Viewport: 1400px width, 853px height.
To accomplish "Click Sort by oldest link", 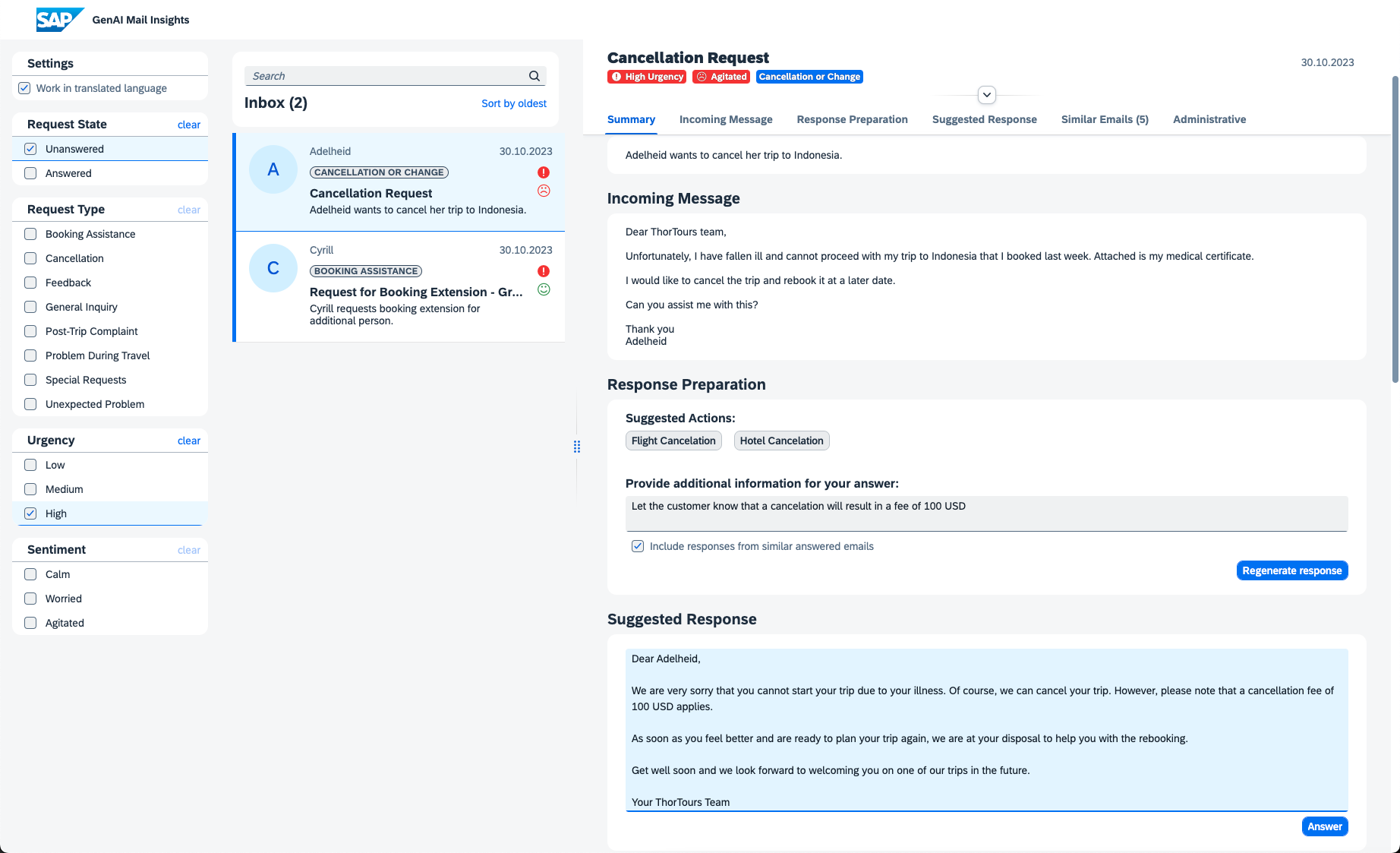I will coord(514,103).
